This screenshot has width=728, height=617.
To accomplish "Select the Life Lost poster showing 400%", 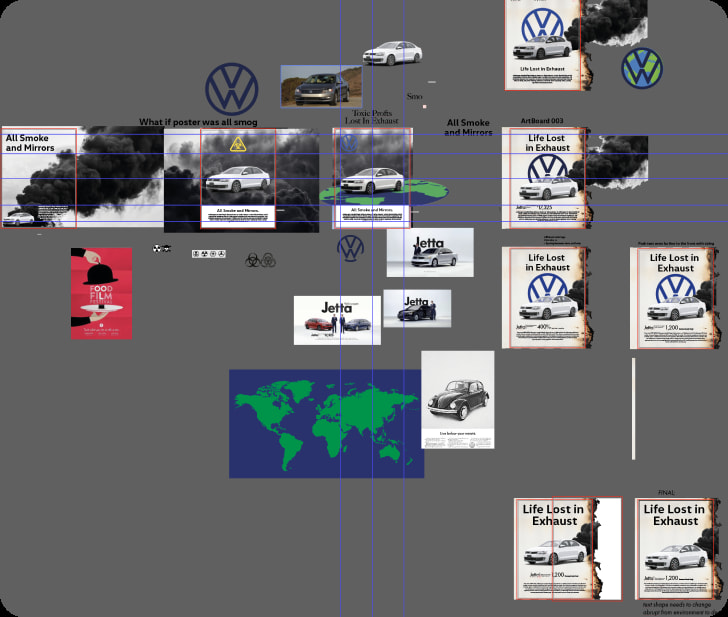I will [546, 298].
